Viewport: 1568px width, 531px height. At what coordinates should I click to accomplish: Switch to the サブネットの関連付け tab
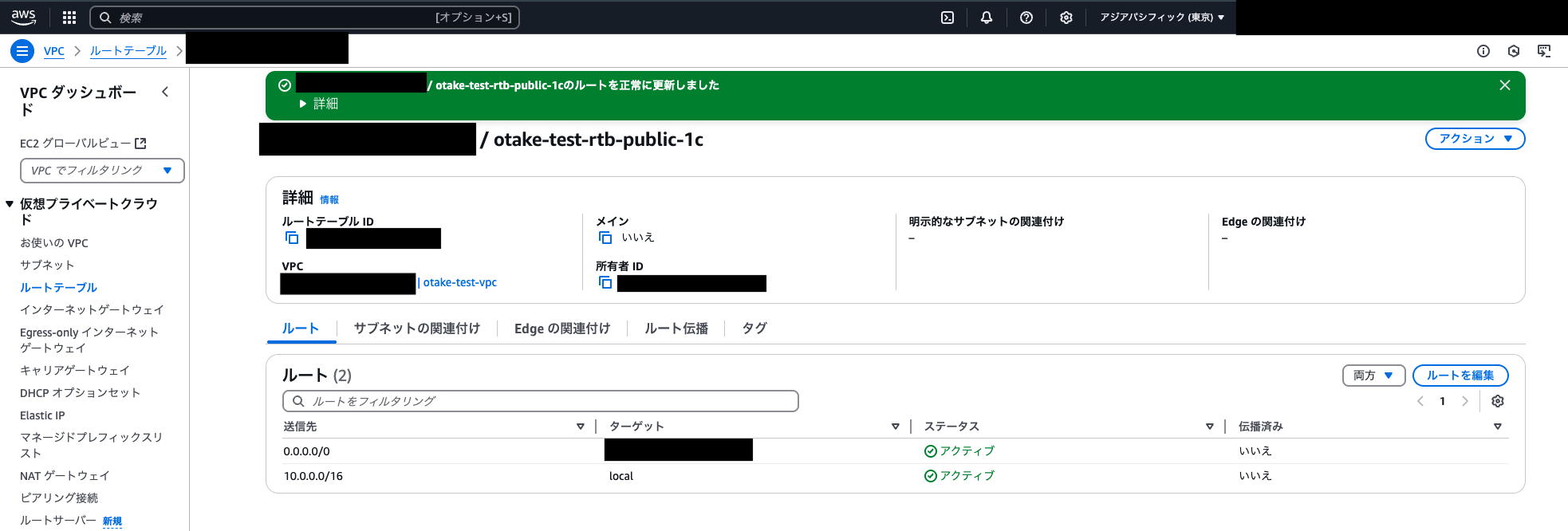coord(417,328)
